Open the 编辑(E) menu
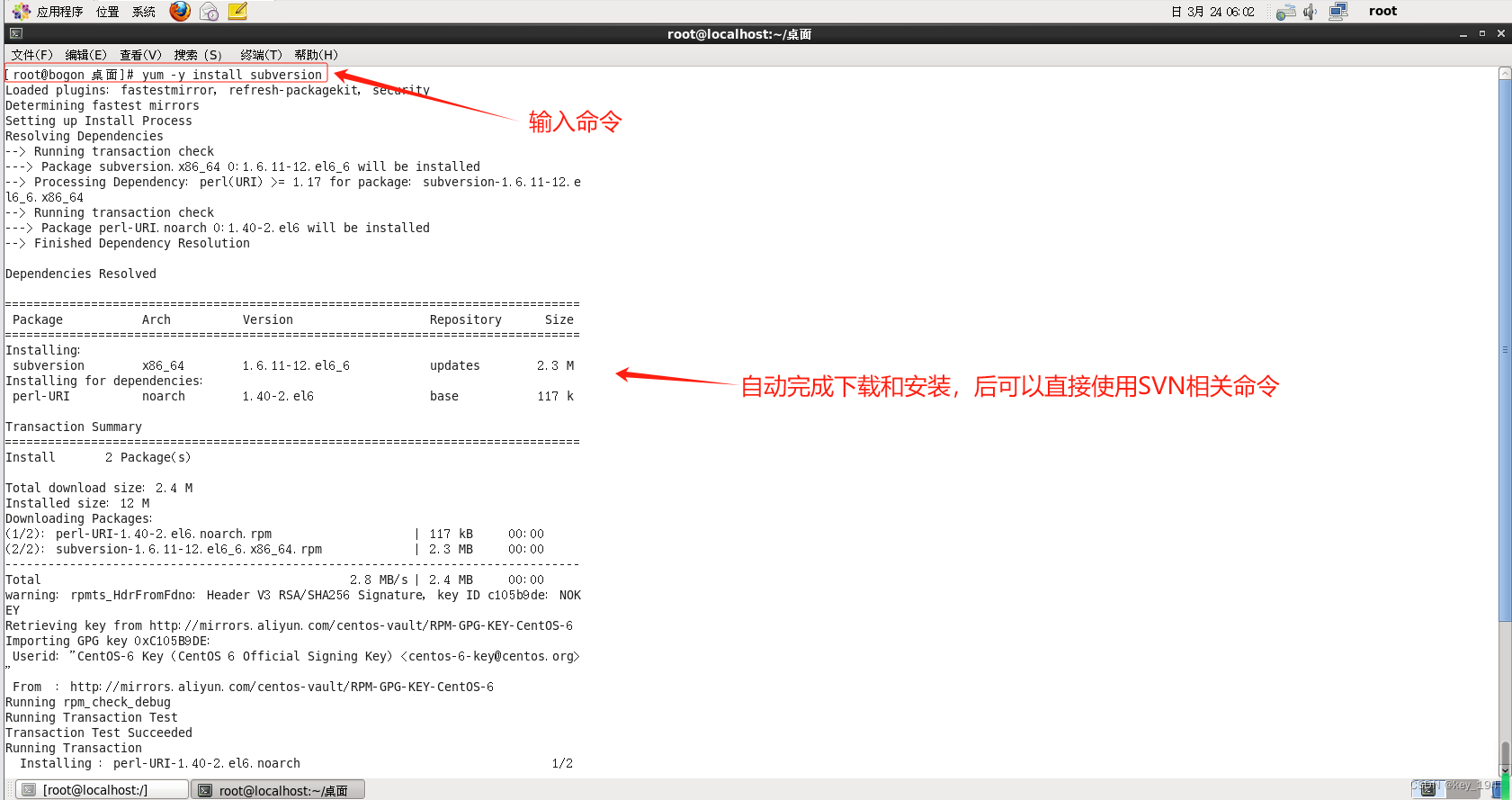Screen dimensions: 1512x800 click(86, 55)
